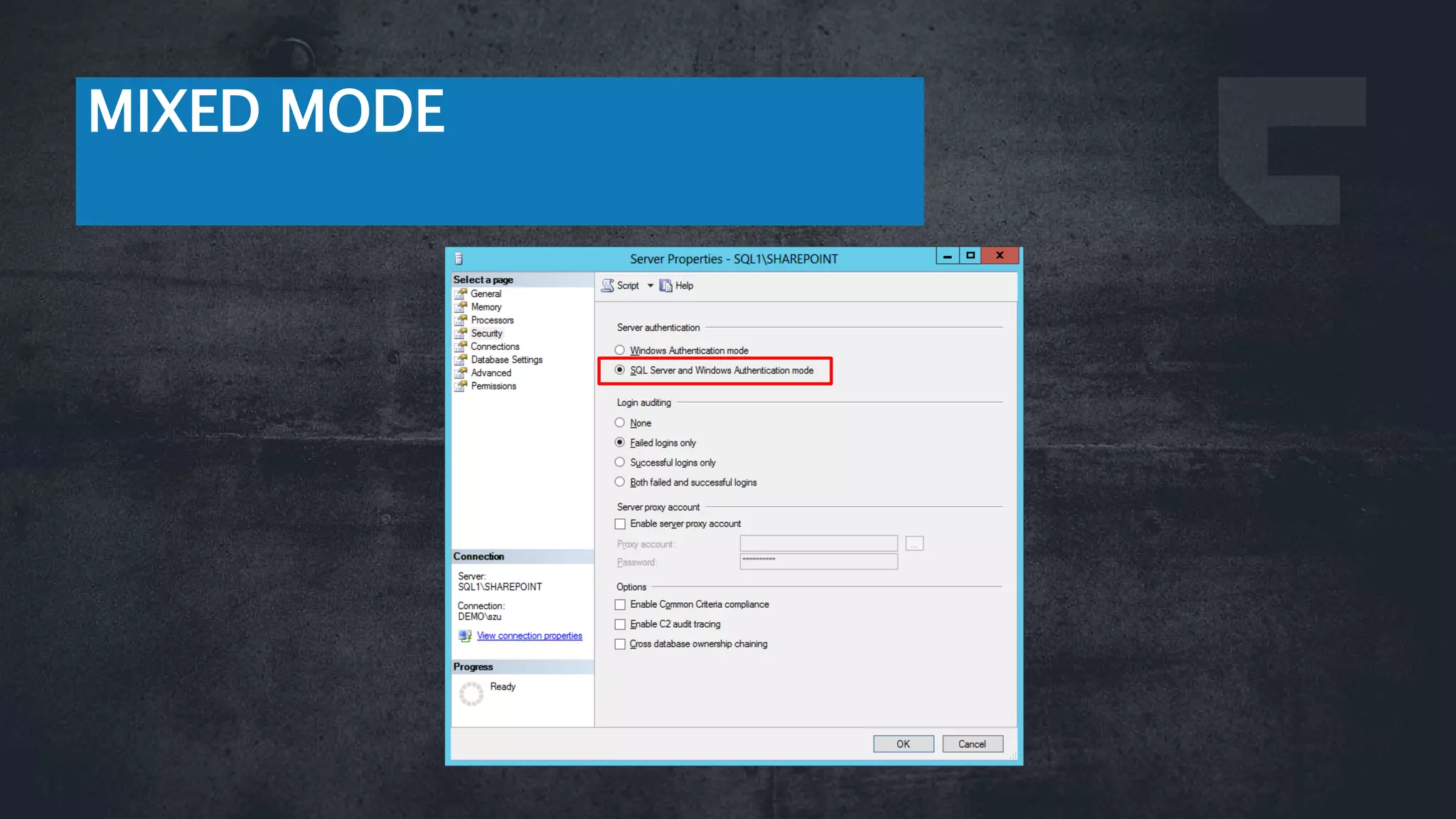1456x819 pixels.
Task: Click the connection properties computer icon
Action: (x=465, y=636)
